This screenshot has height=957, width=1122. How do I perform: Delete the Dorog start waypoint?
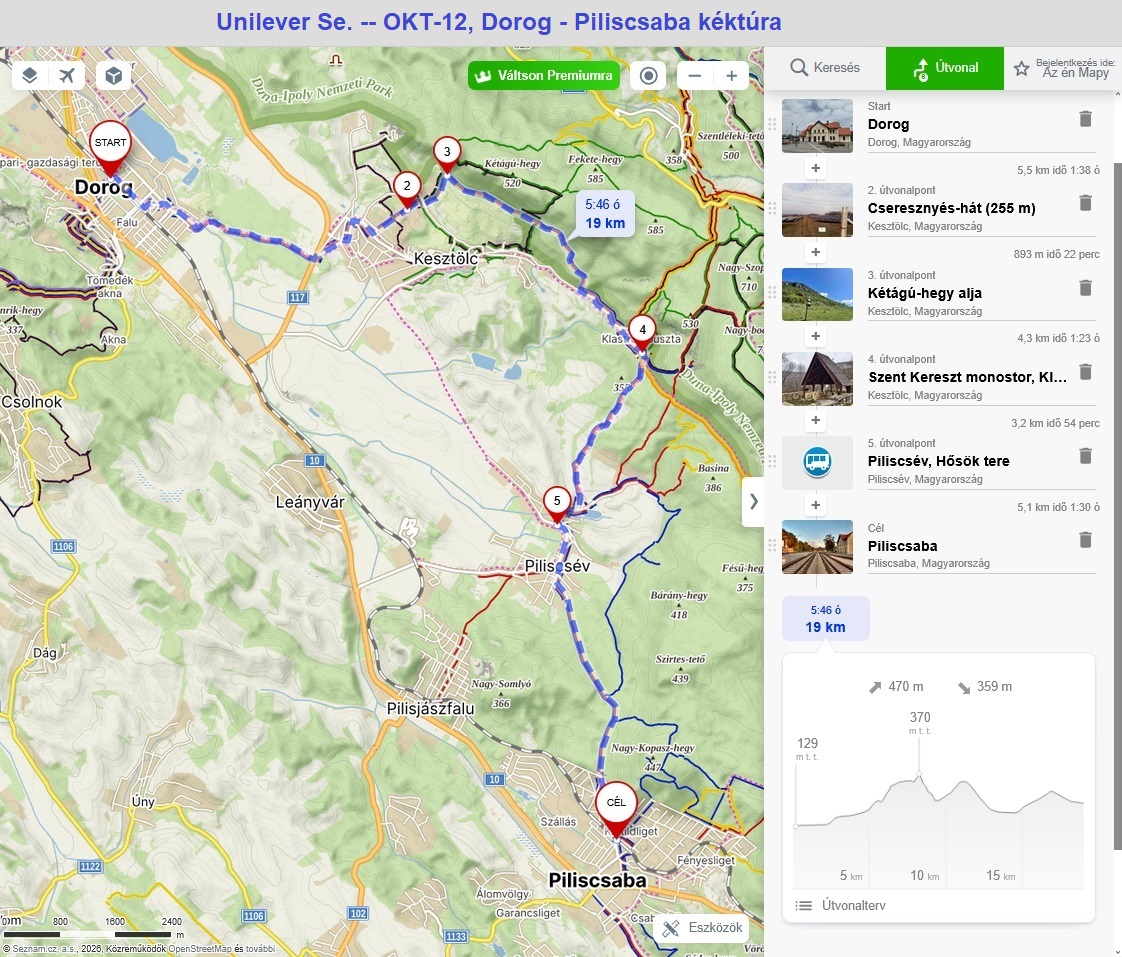pyautogui.click(x=1085, y=119)
